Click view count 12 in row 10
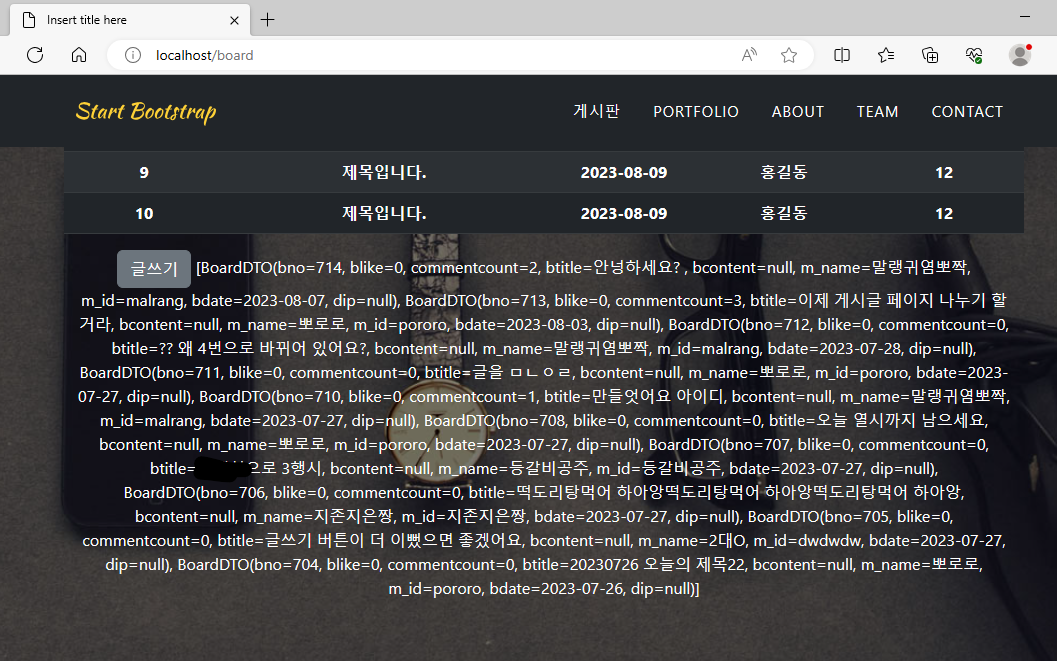Image resolution: width=1057 pixels, height=661 pixels. (944, 214)
